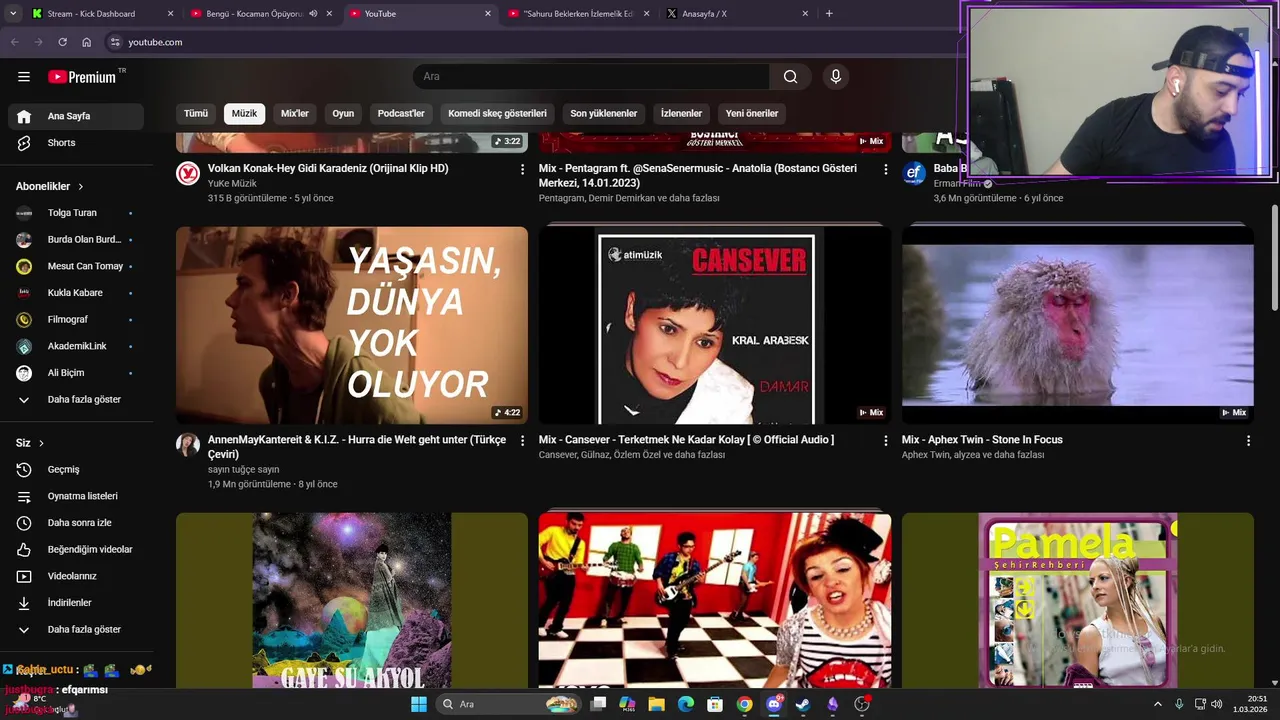Image resolution: width=1280 pixels, height=720 pixels.
Task: Start voice search with microphone icon
Action: (836, 77)
